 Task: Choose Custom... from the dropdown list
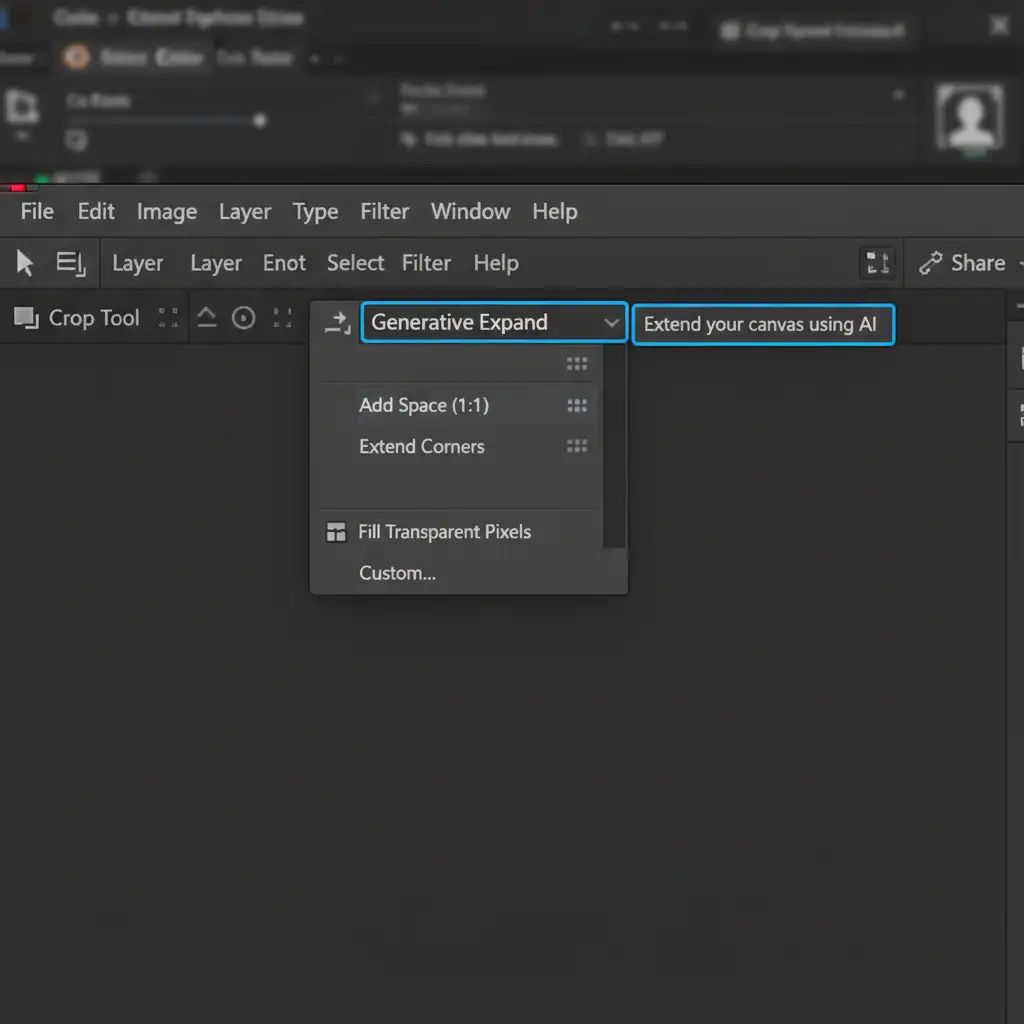click(397, 573)
